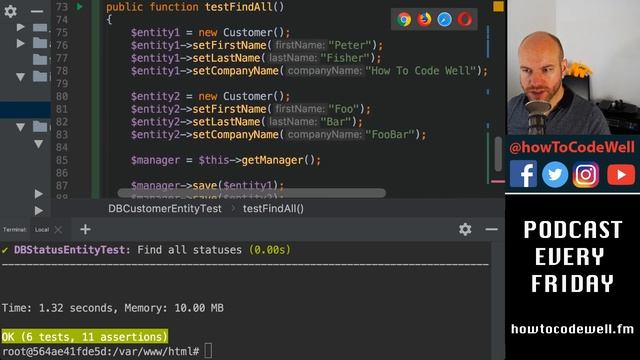The width and height of the screenshot is (640, 360).
Task: Open in Safari browser icon
Action: click(x=444, y=19)
